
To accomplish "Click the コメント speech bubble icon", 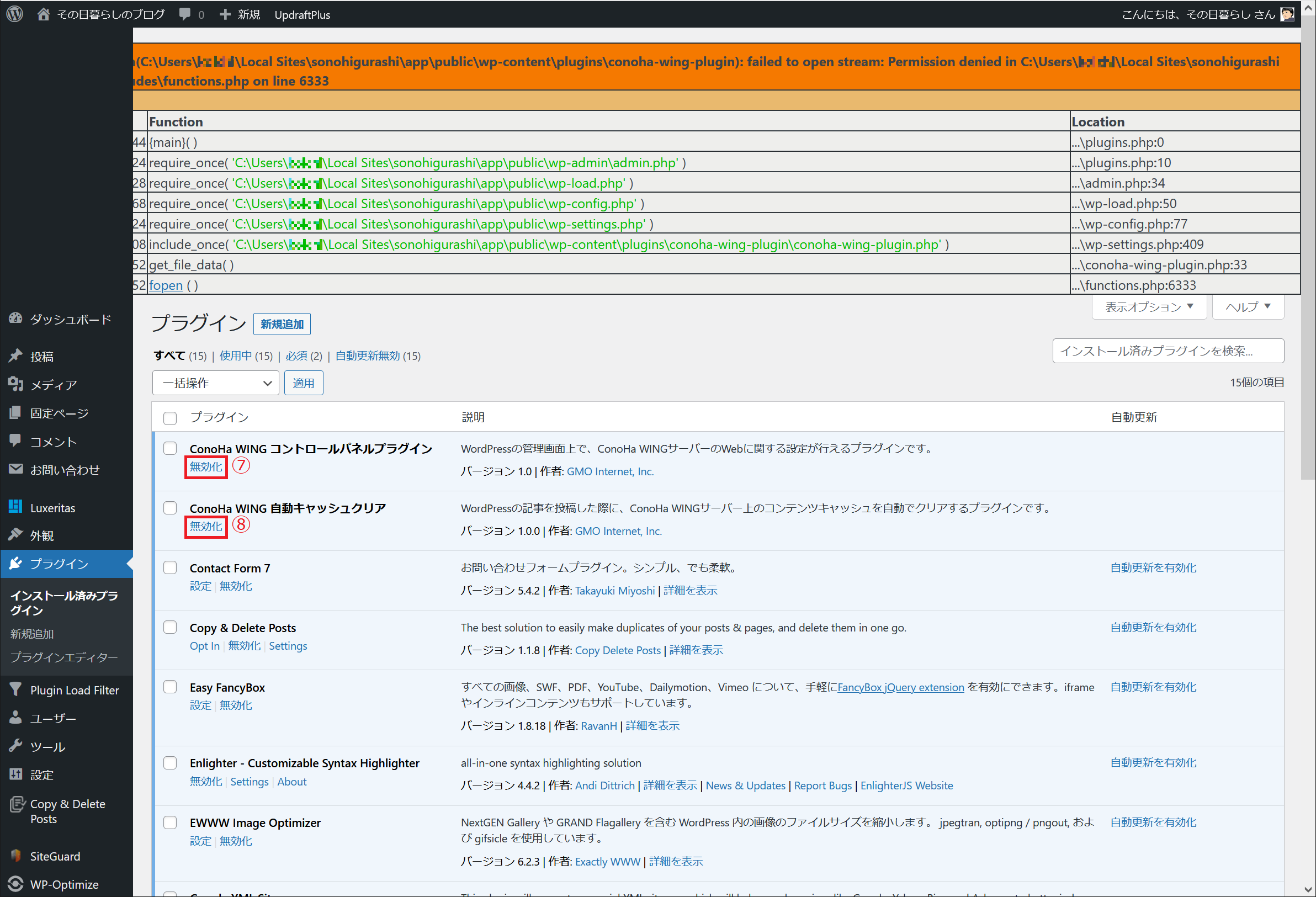I will [15, 441].
